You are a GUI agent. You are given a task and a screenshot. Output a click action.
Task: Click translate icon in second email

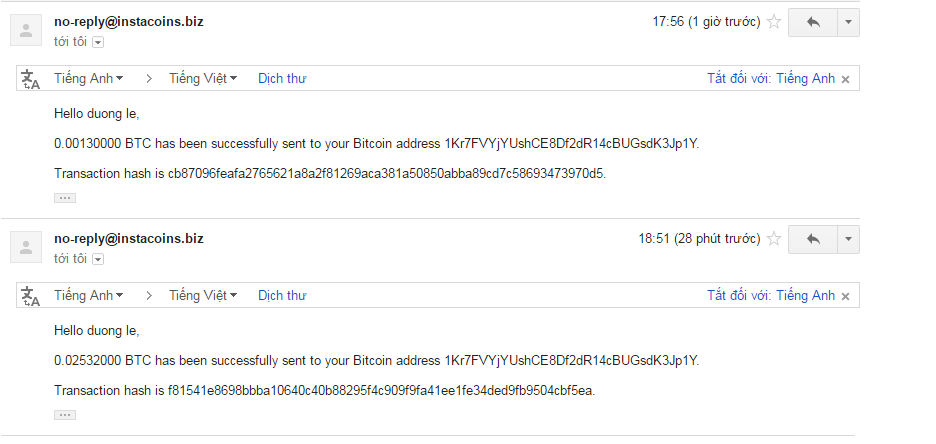click(x=31, y=296)
